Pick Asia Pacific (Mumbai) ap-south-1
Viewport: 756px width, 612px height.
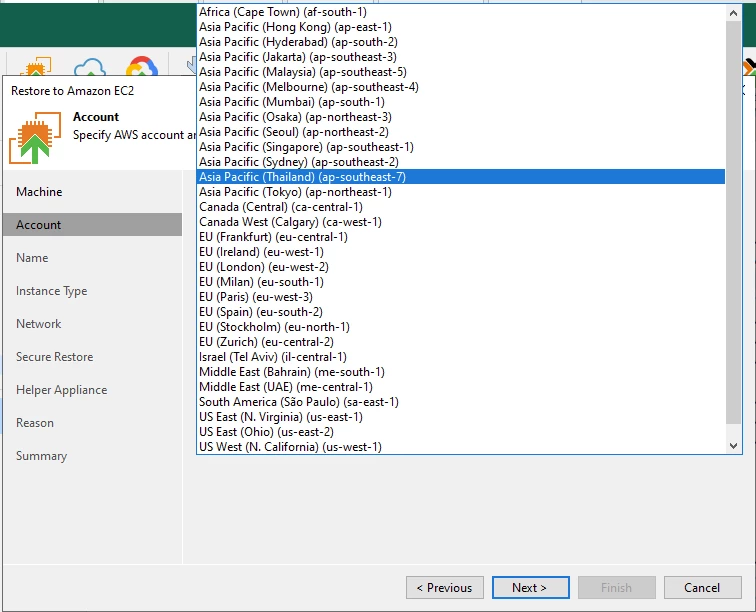pyautogui.click(x=461, y=102)
